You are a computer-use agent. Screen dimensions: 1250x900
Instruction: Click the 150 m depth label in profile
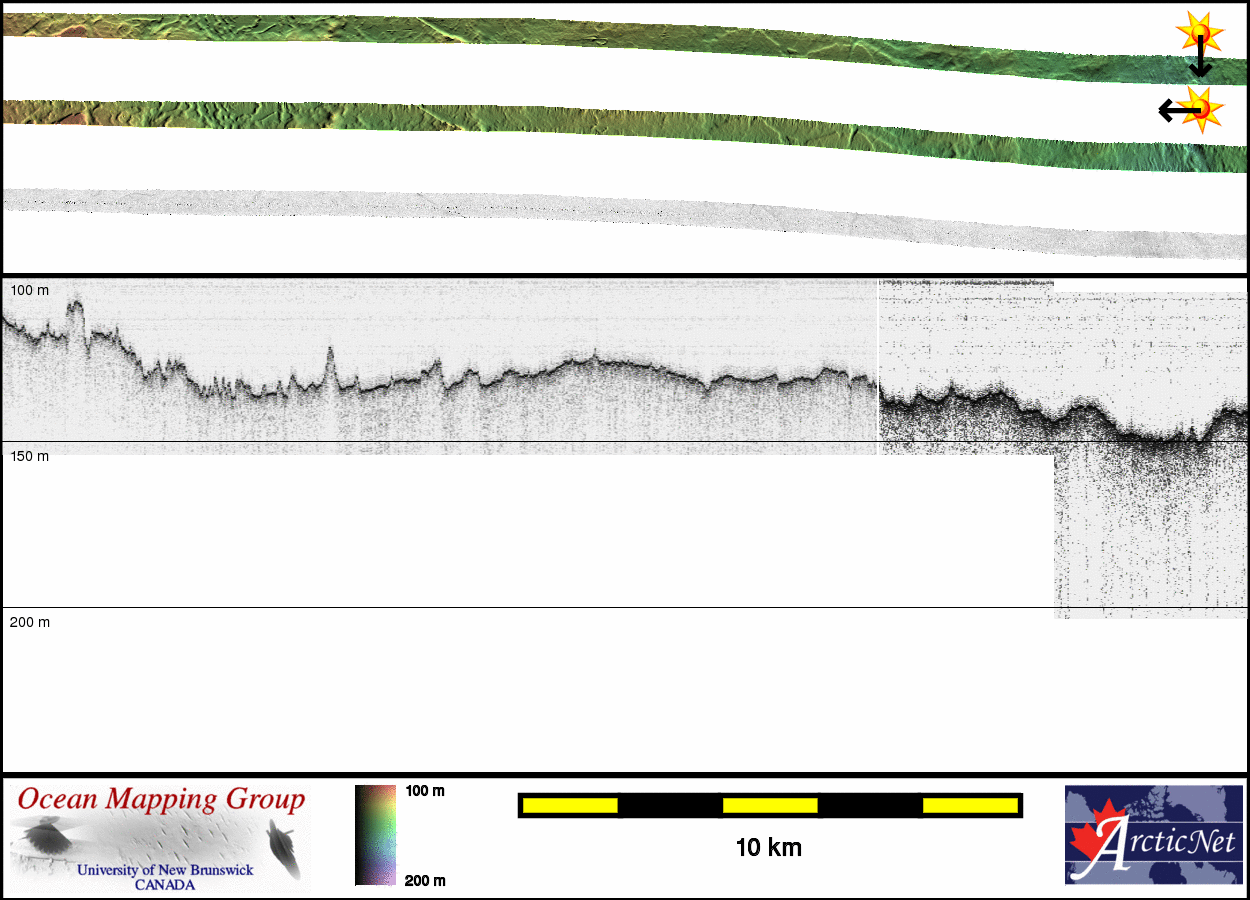click(29, 456)
